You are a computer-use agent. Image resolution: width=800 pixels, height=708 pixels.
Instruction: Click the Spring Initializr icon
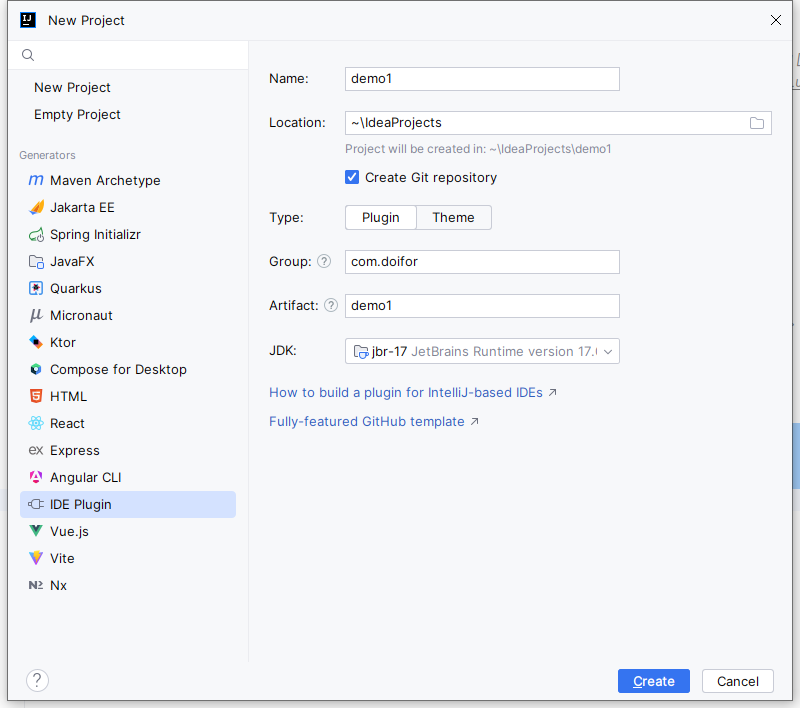point(36,235)
